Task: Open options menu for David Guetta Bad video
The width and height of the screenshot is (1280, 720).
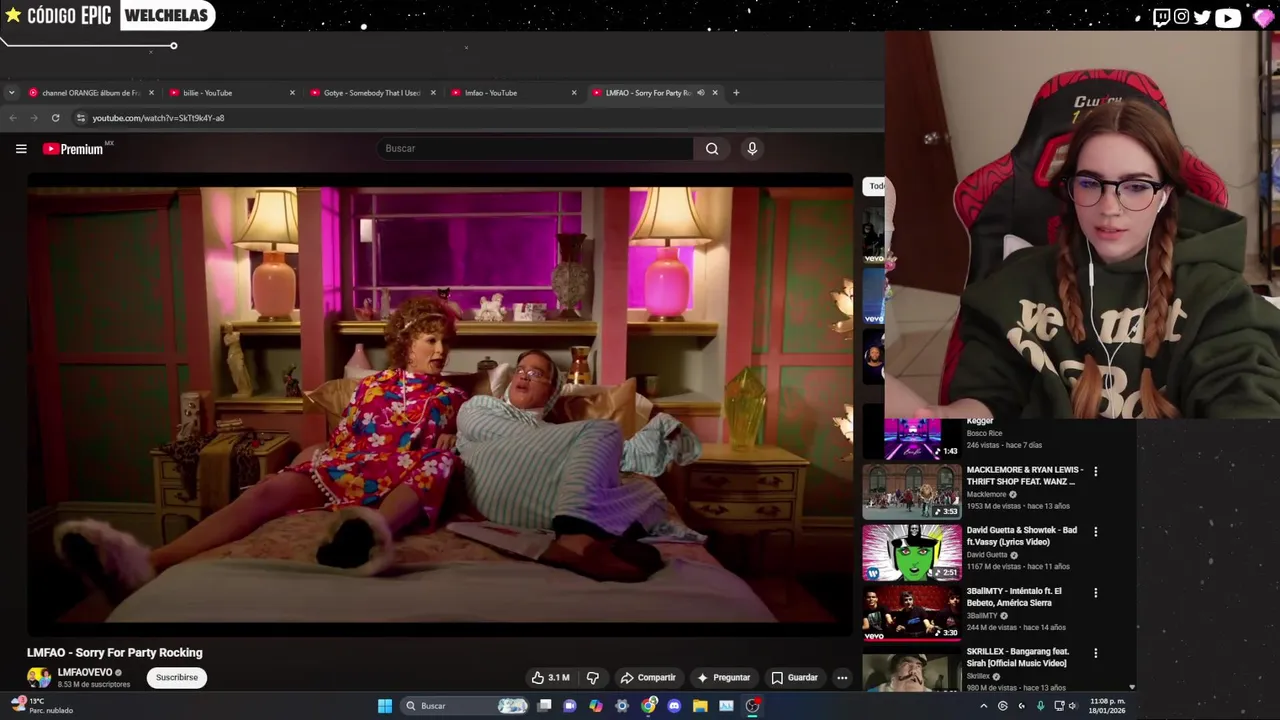Action: (x=1095, y=532)
